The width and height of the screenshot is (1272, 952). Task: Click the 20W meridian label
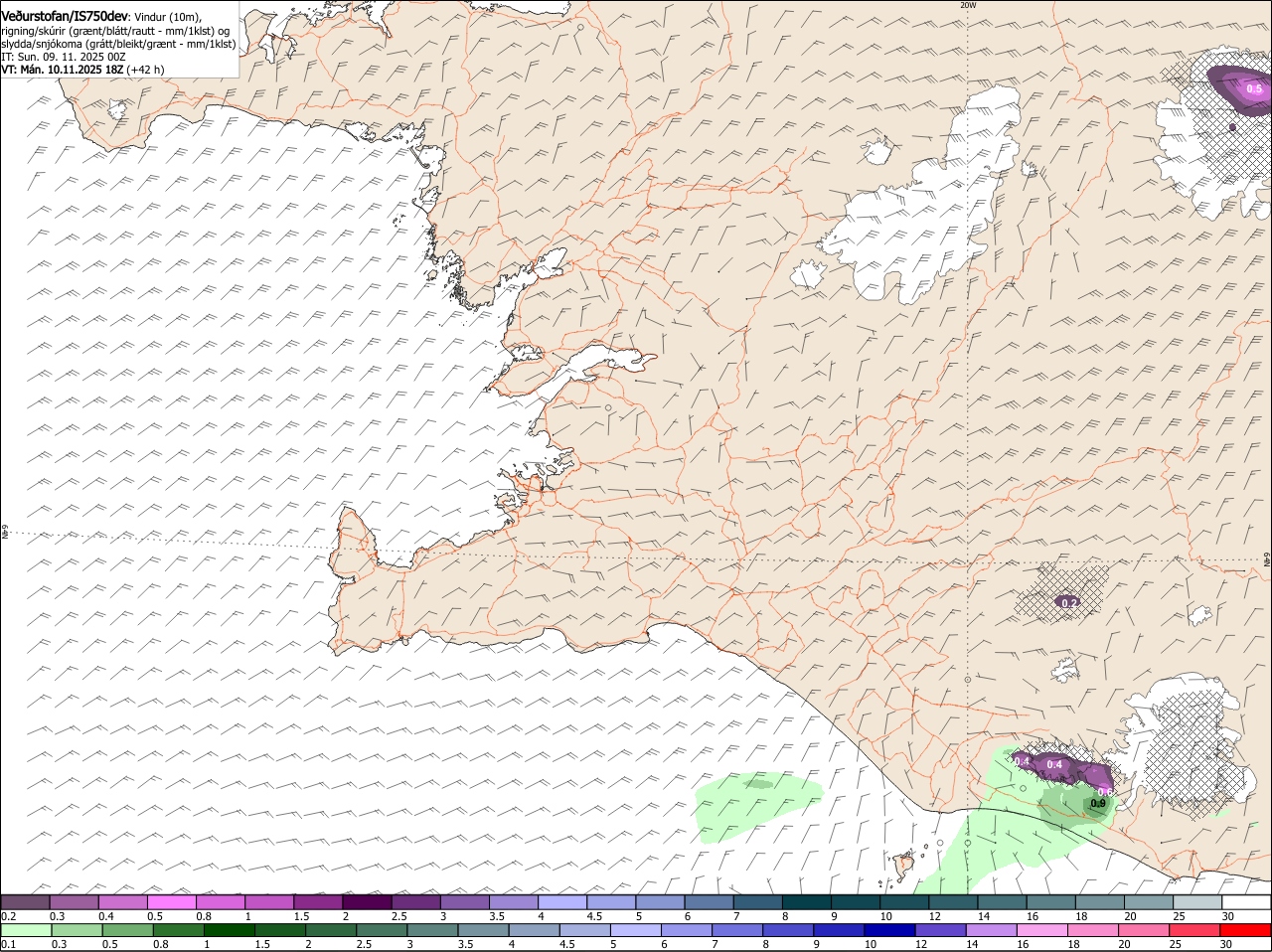968,5
